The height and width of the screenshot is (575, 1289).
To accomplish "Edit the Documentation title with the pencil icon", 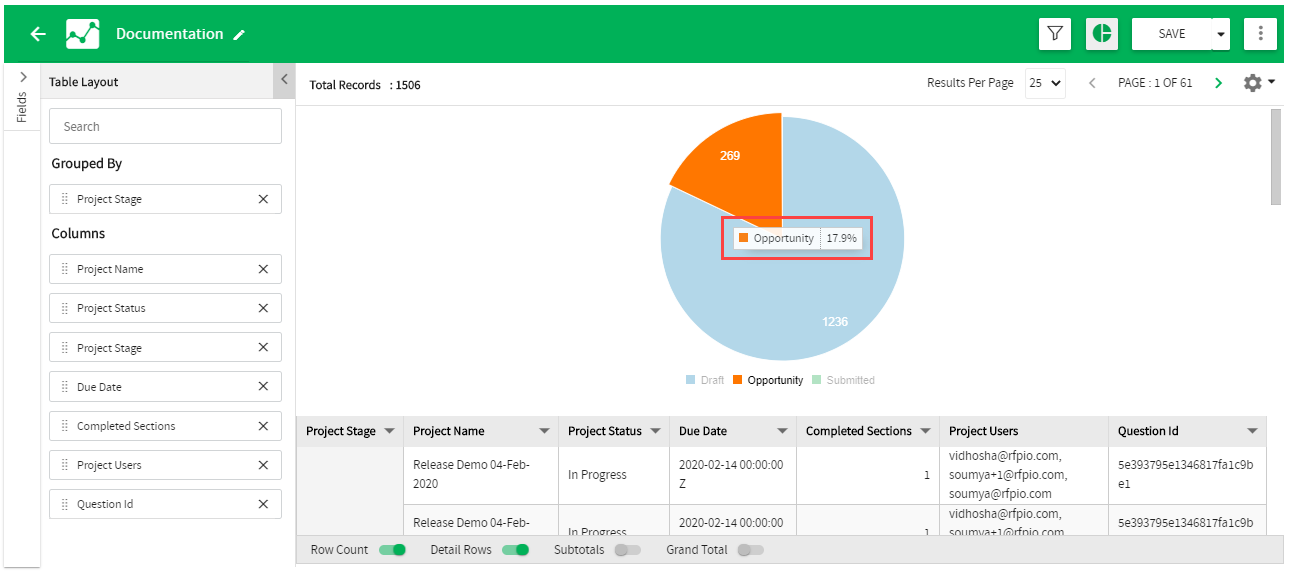I will click(x=239, y=35).
